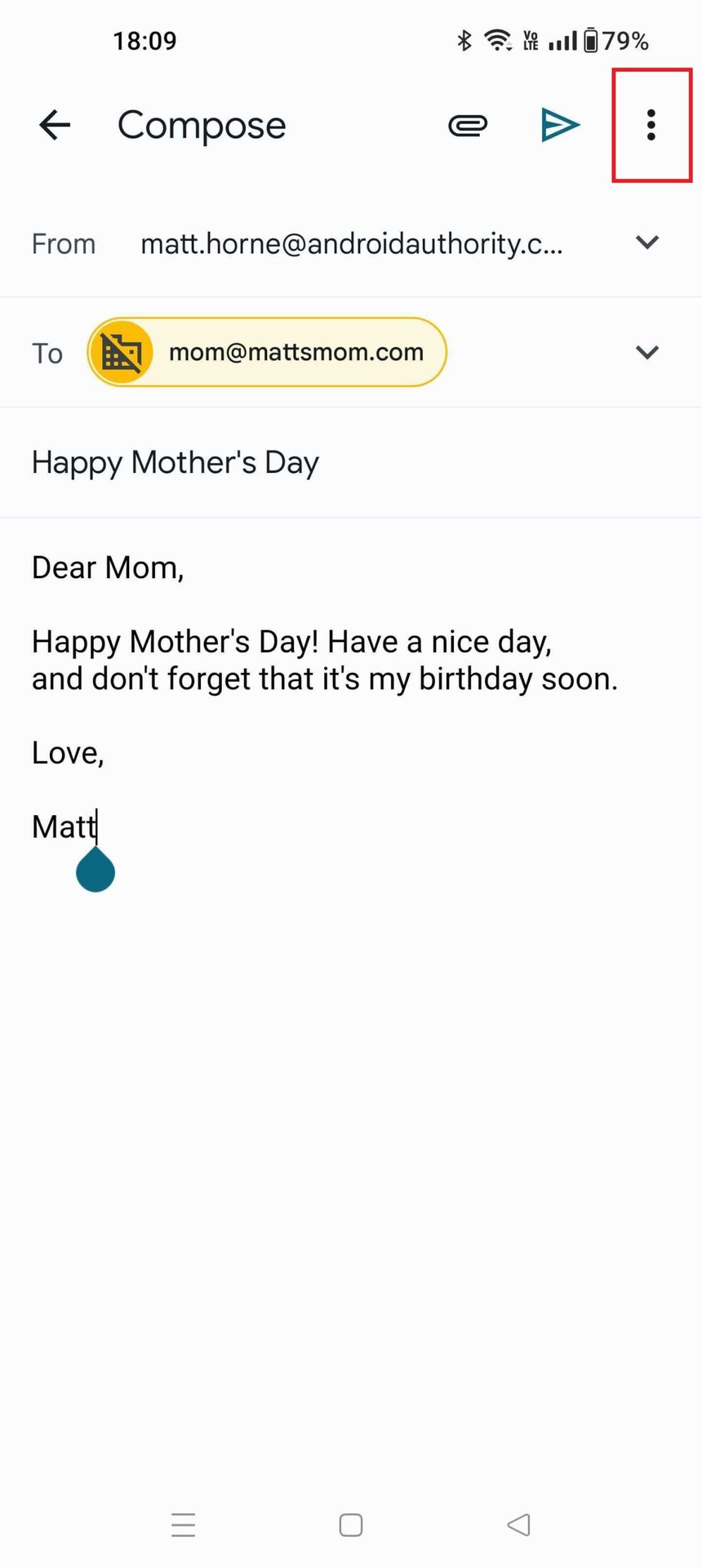Tap the Bluetooth status bar icon
Image resolution: width=702 pixels, height=1568 pixels.
(464, 40)
